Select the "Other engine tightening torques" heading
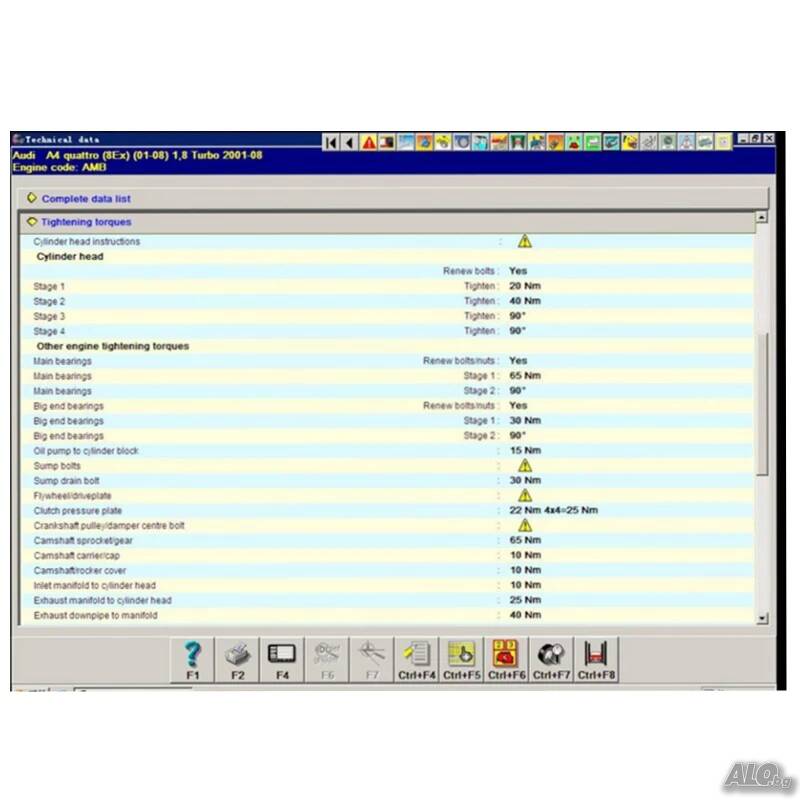 113,346
